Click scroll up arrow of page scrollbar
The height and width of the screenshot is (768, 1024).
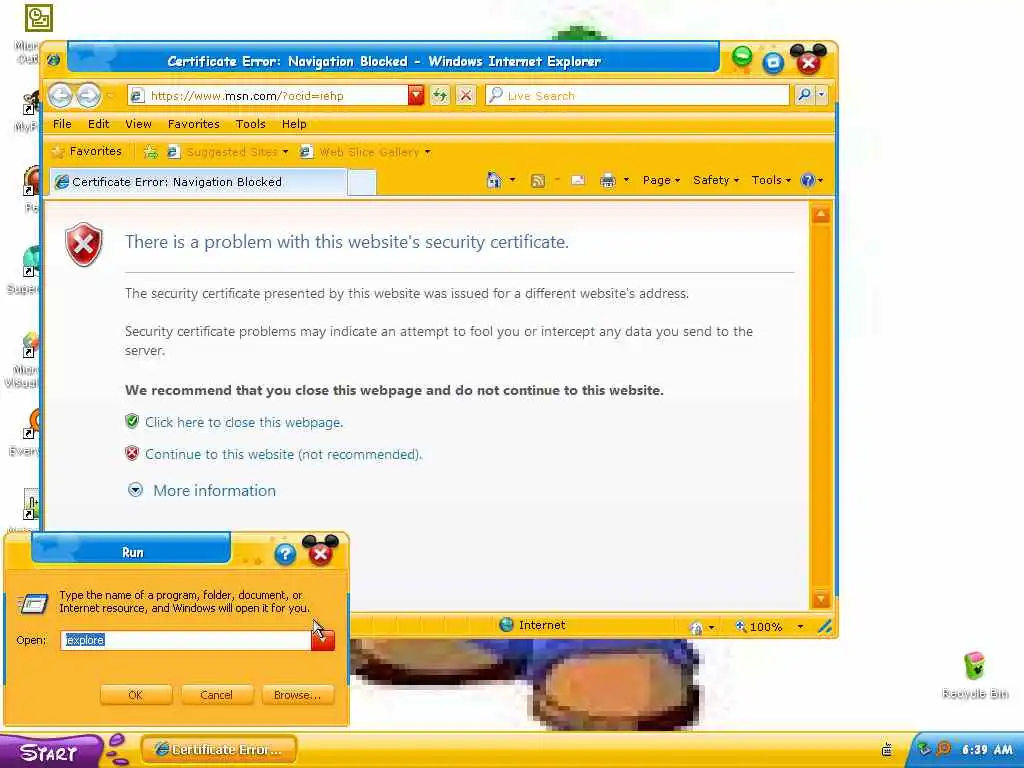point(821,214)
